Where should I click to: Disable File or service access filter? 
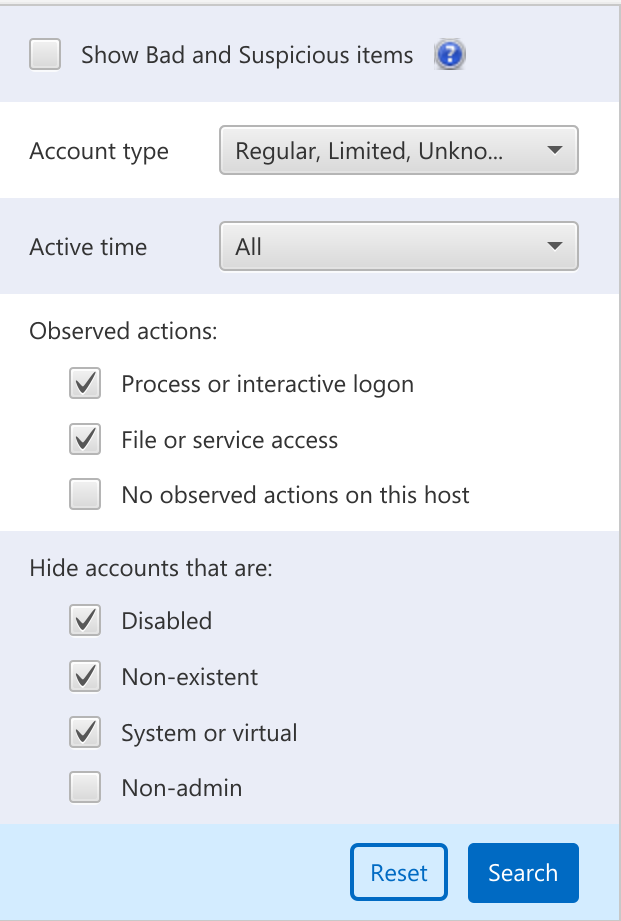click(x=85, y=439)
